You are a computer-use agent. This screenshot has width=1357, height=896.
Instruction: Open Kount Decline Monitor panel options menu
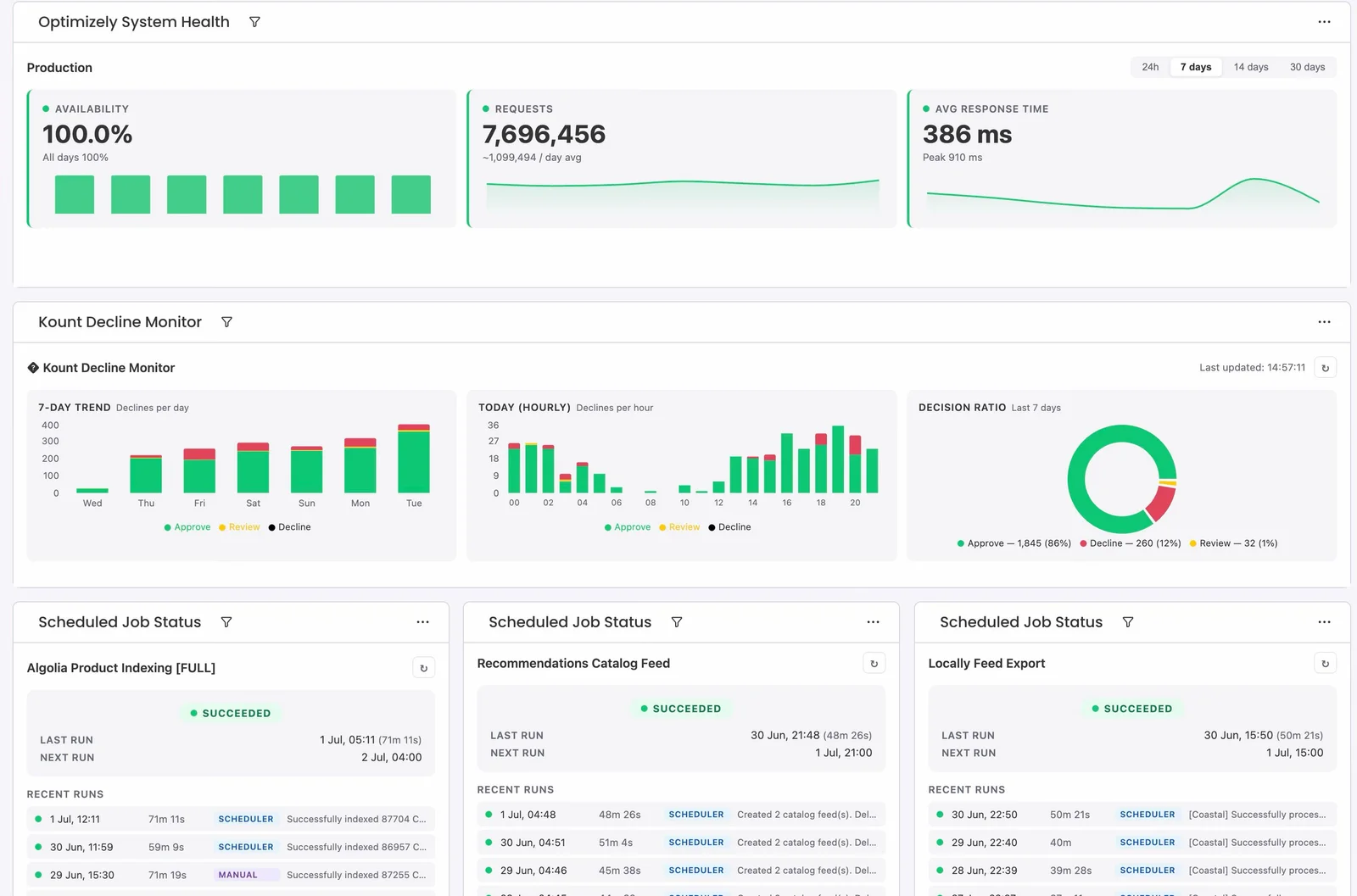(1324, 322)
